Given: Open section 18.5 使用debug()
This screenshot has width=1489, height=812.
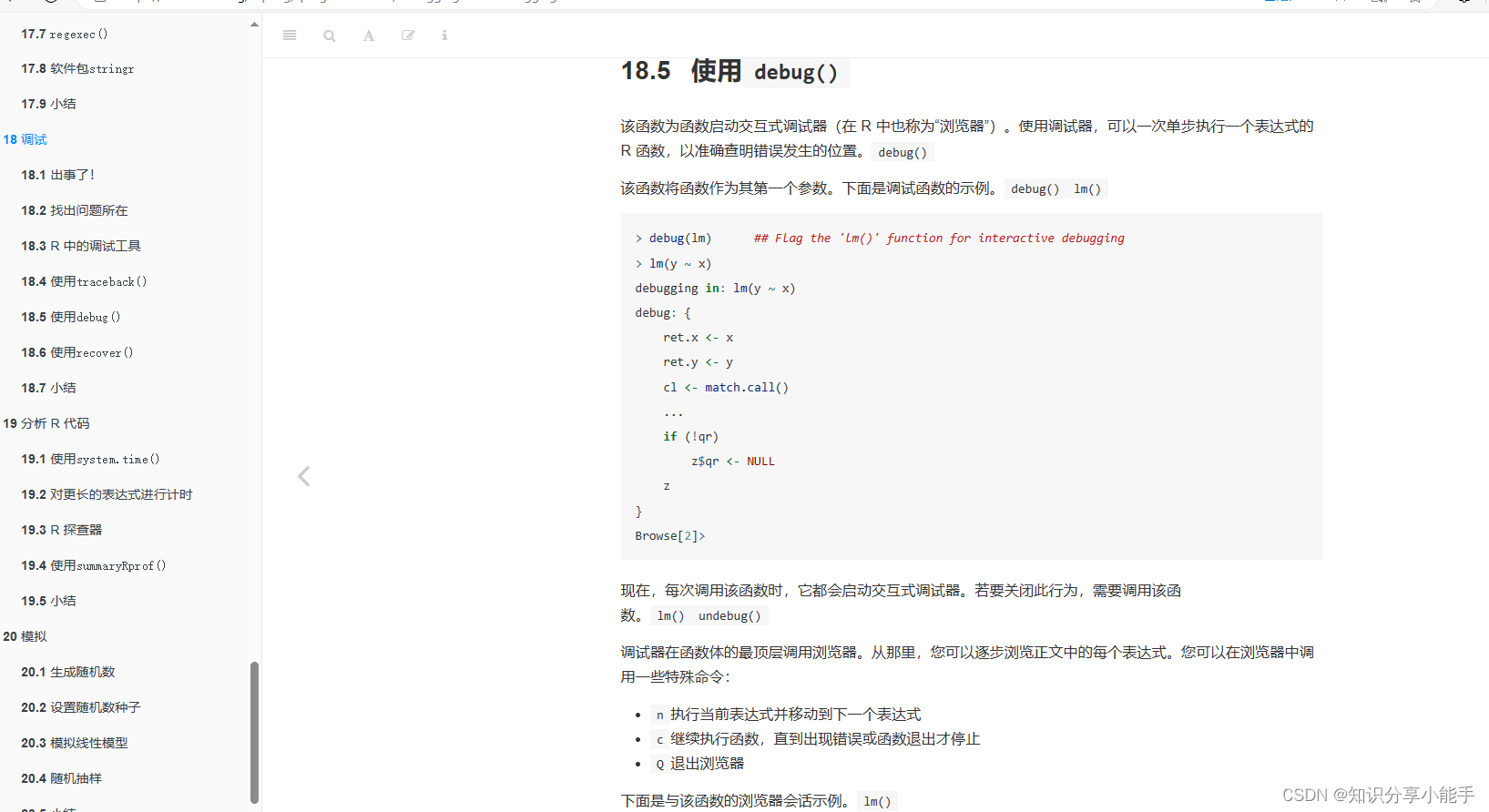Looking at the screenshot, I should 70,317.
